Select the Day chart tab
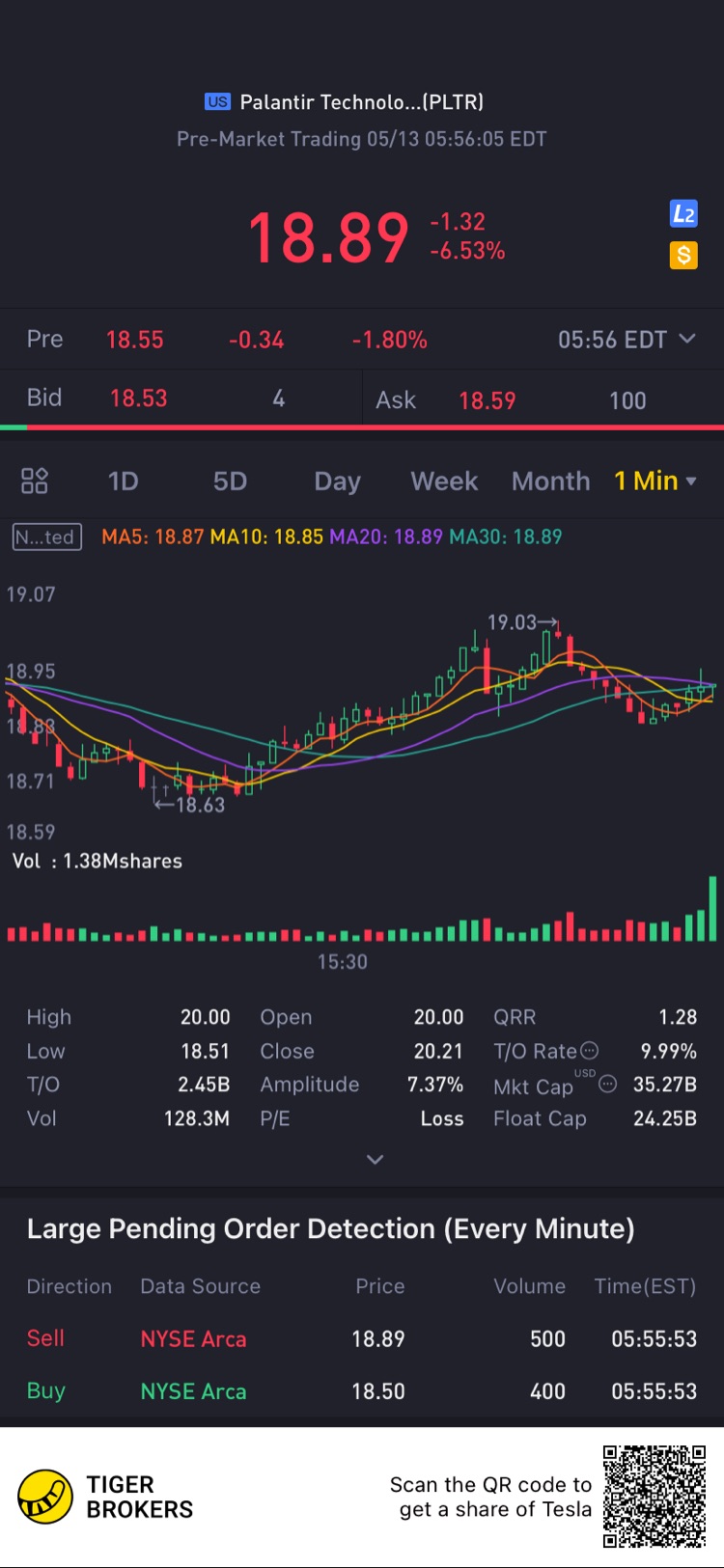Screen dimensions: 724x1568 point(337,481)
